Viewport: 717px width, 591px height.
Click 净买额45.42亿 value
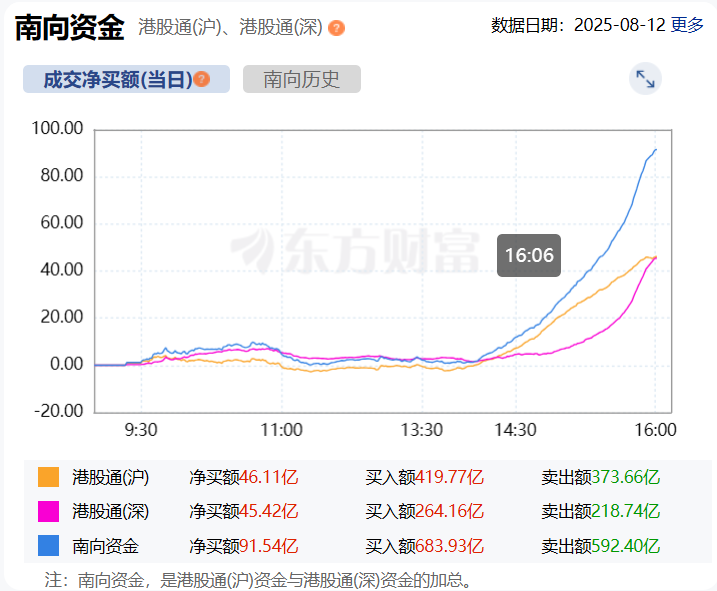click(244, 511)
